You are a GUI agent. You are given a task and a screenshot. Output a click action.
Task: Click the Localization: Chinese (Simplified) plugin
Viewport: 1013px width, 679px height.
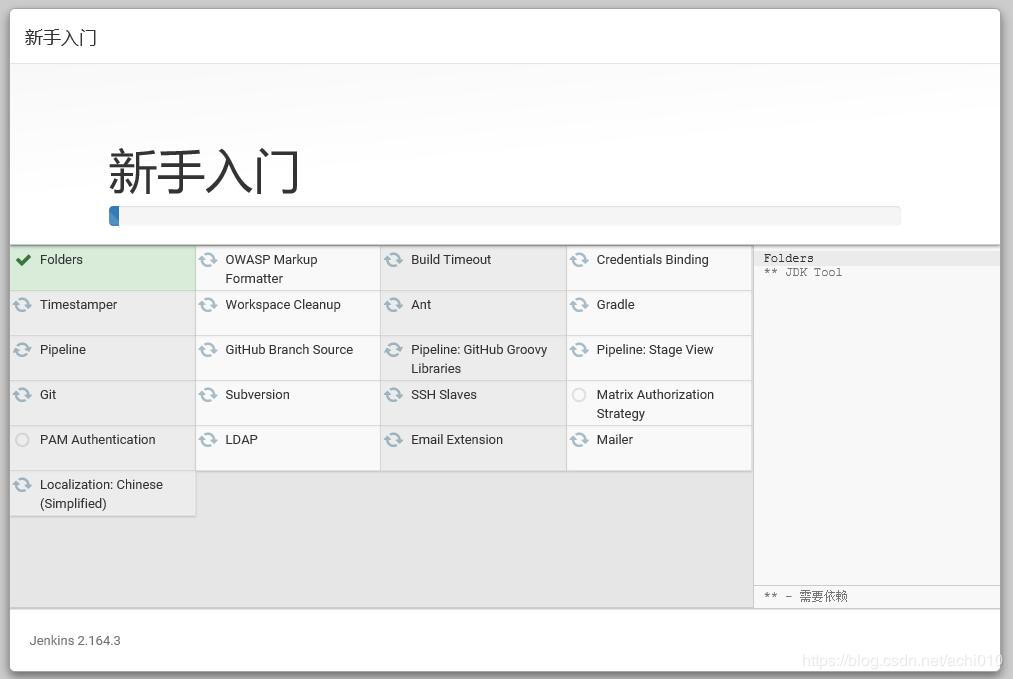(101, 494)
